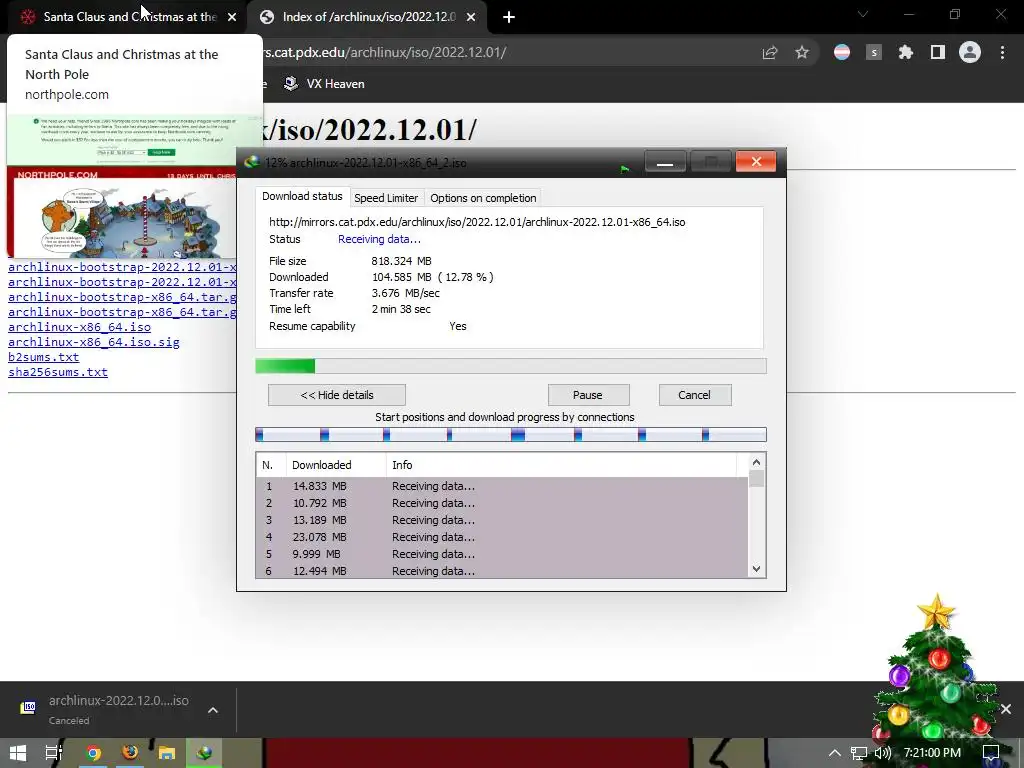Open the archlinux-x86_64.iso.sig link
The width and height of the screenshot is (1024, 768).
tap(93, 342)
